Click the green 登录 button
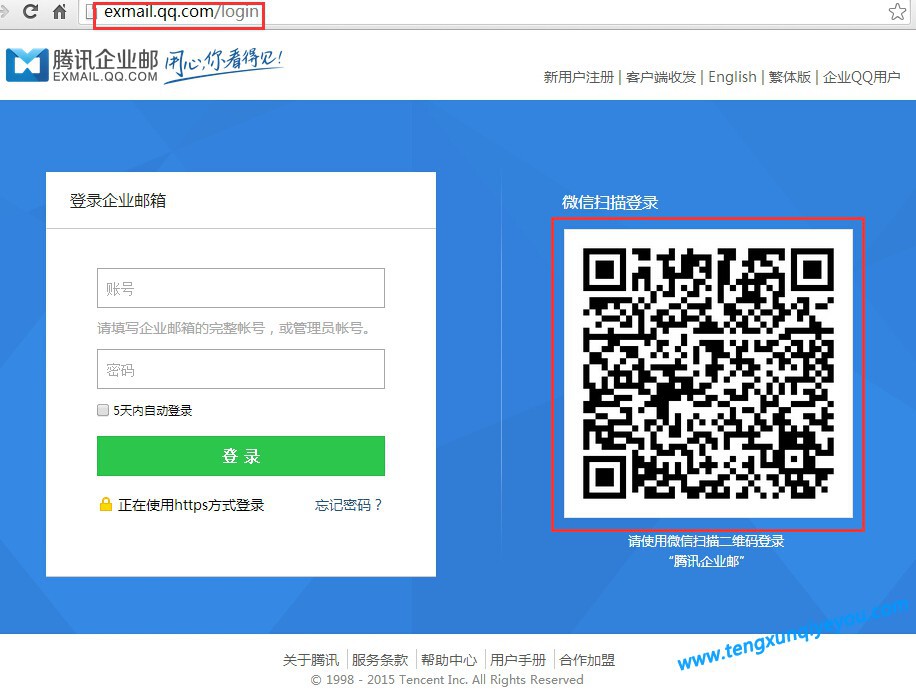This screenshot has width=916, height=699. 241,456
